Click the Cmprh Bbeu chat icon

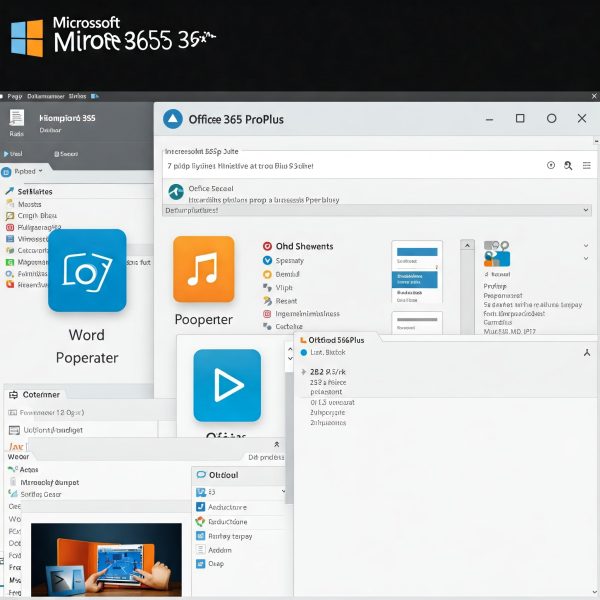[x=10, y=216]
